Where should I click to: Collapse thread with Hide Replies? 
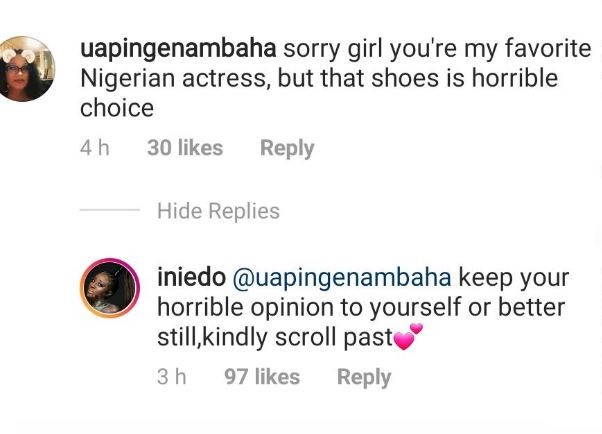[x=218, y=211]
